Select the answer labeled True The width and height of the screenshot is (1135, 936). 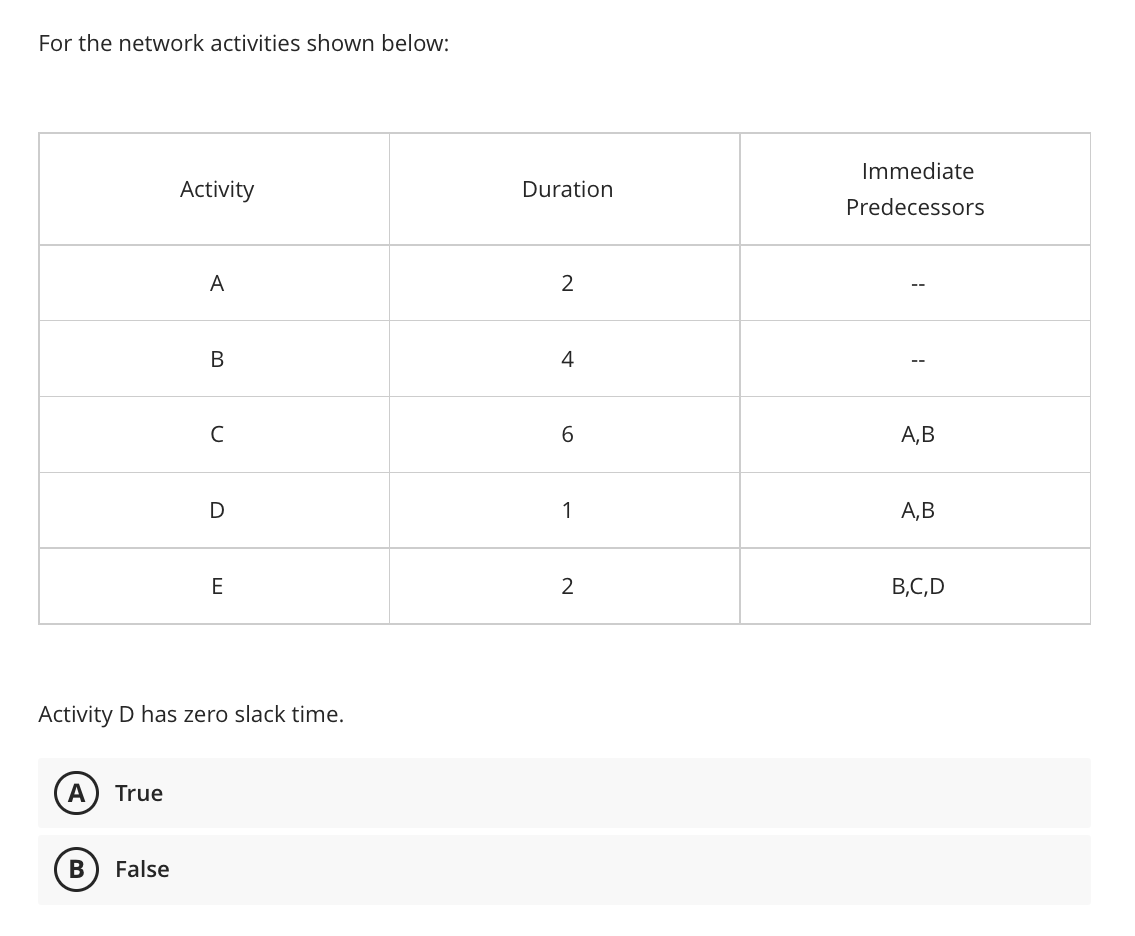coord(138,793)
